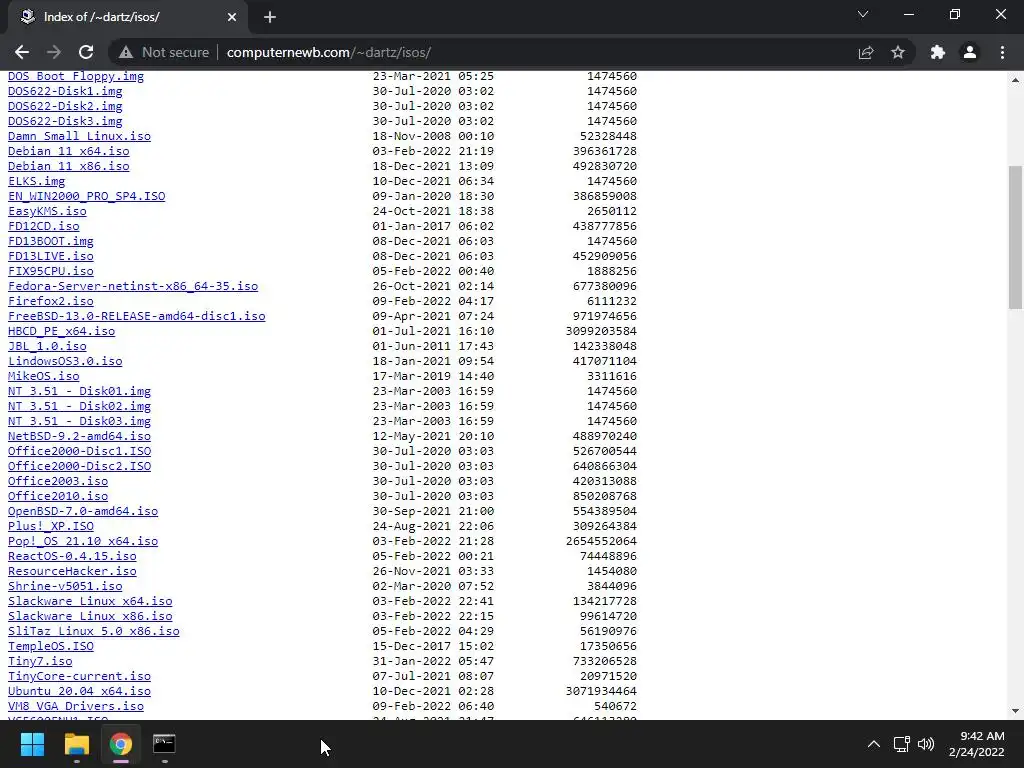Open the Windows Start menu
The width and height of the screenshot is (1024, 768).
[32, 744]
